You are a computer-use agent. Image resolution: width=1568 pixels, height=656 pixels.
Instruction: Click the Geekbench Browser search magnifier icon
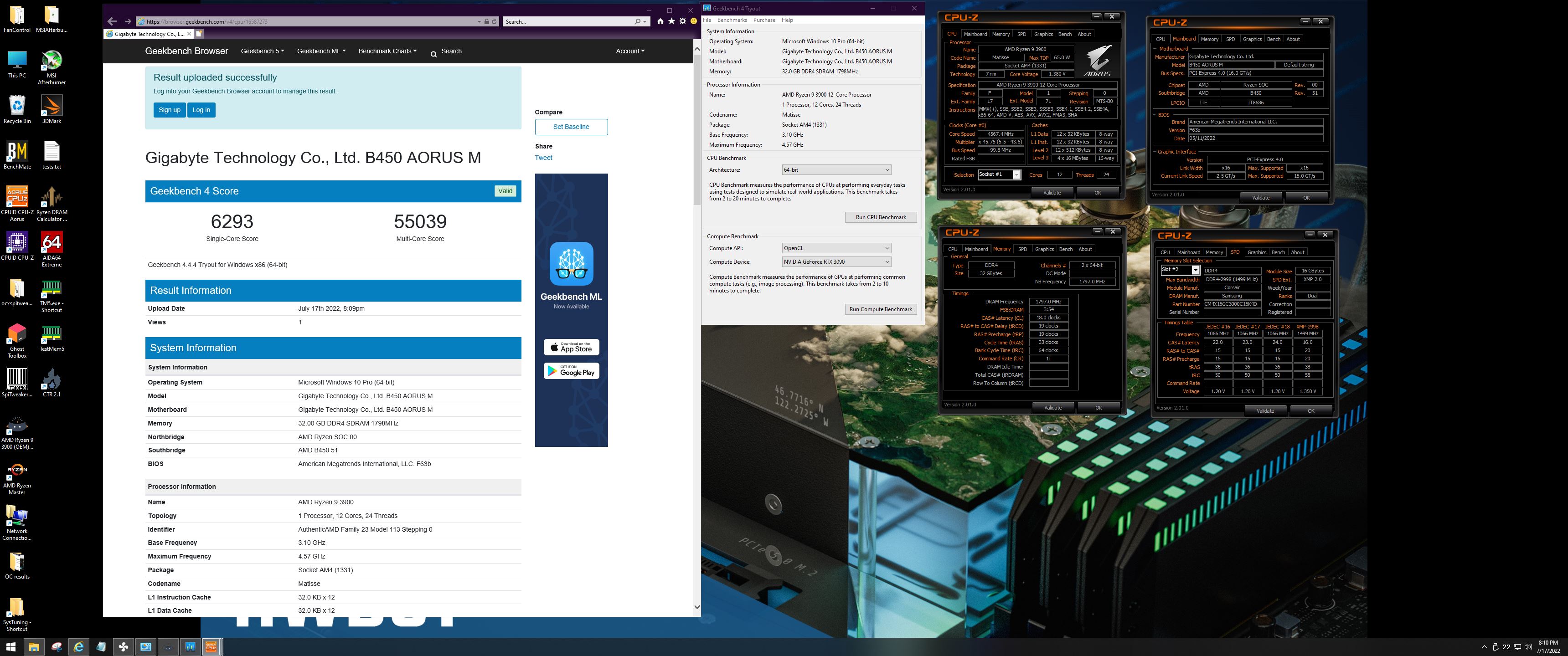(433, 54)
